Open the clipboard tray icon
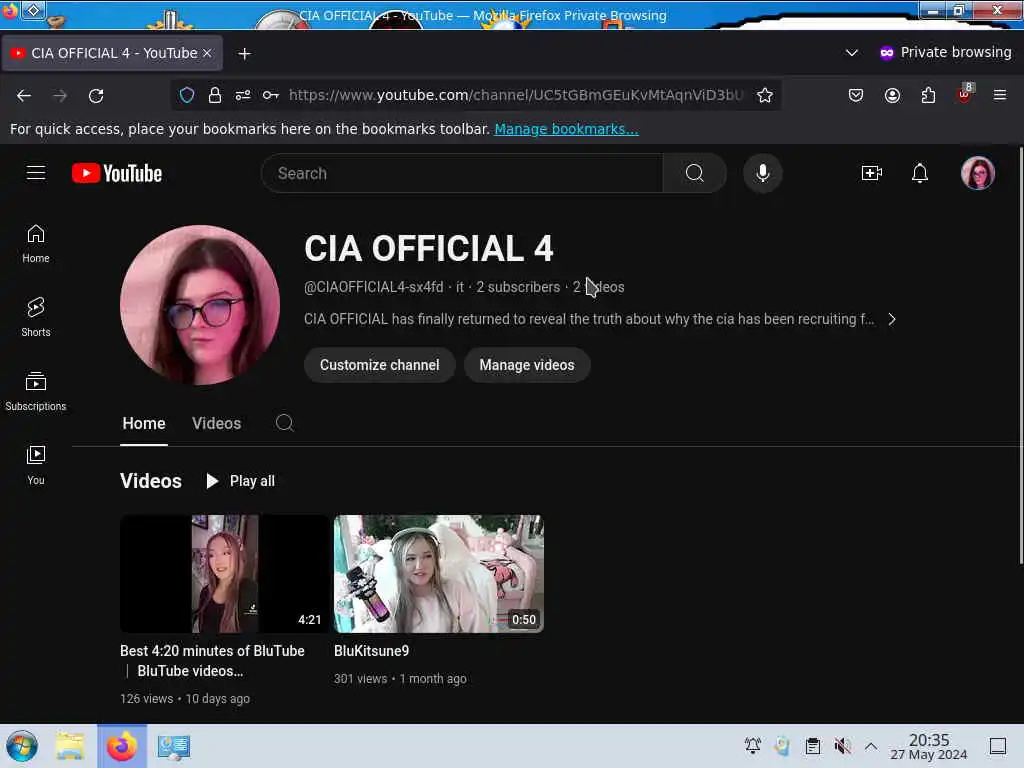The image size is (1024, 768). point(812,746)
